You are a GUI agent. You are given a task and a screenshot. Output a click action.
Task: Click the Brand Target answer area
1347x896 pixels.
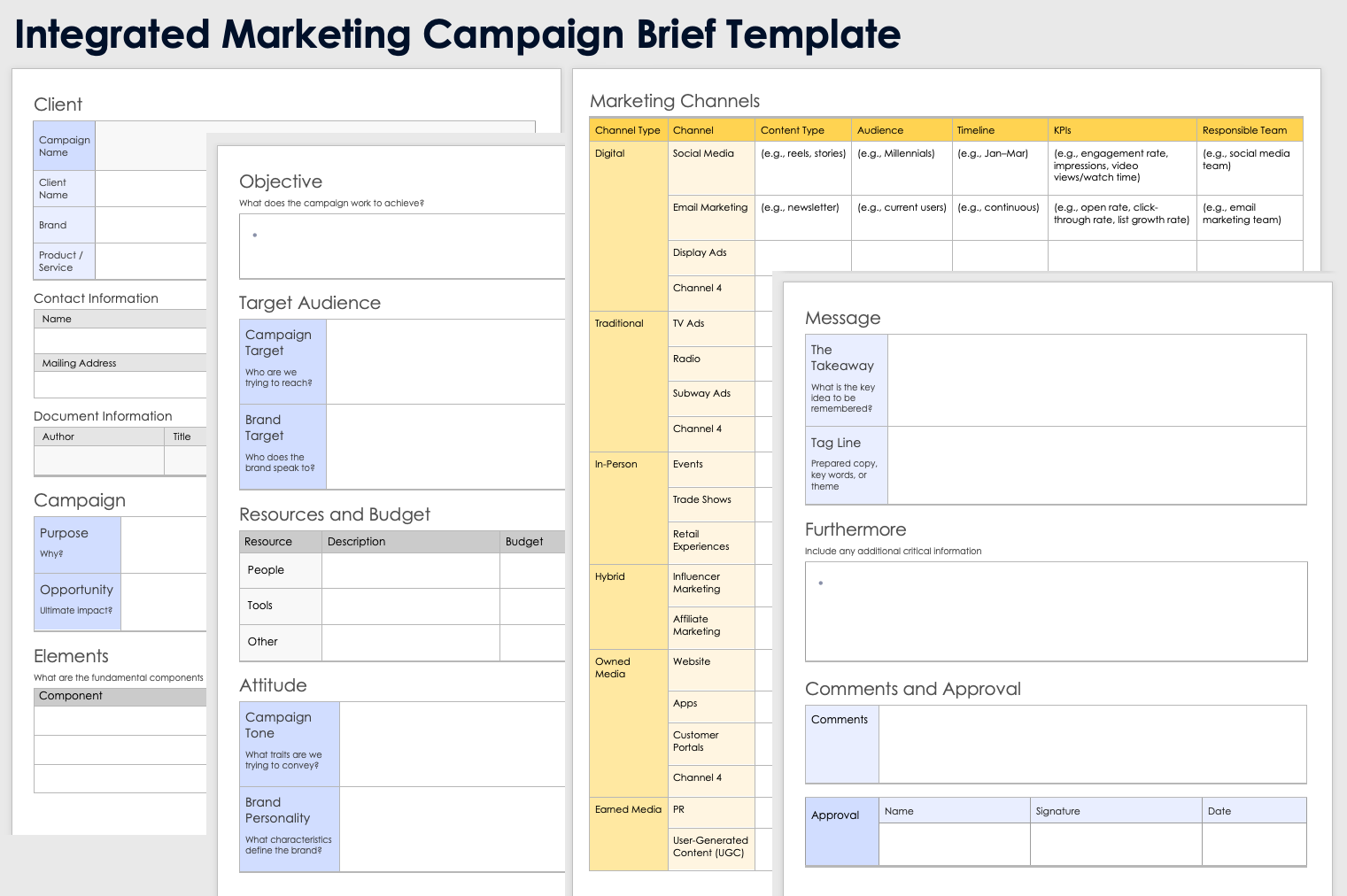(x=445, y=447)
